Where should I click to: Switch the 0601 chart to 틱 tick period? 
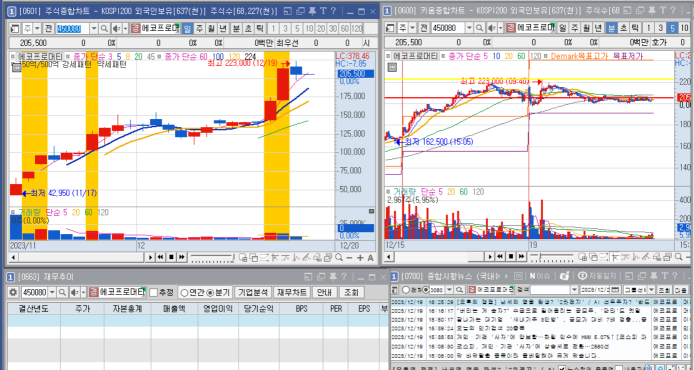tap(260, 29)
